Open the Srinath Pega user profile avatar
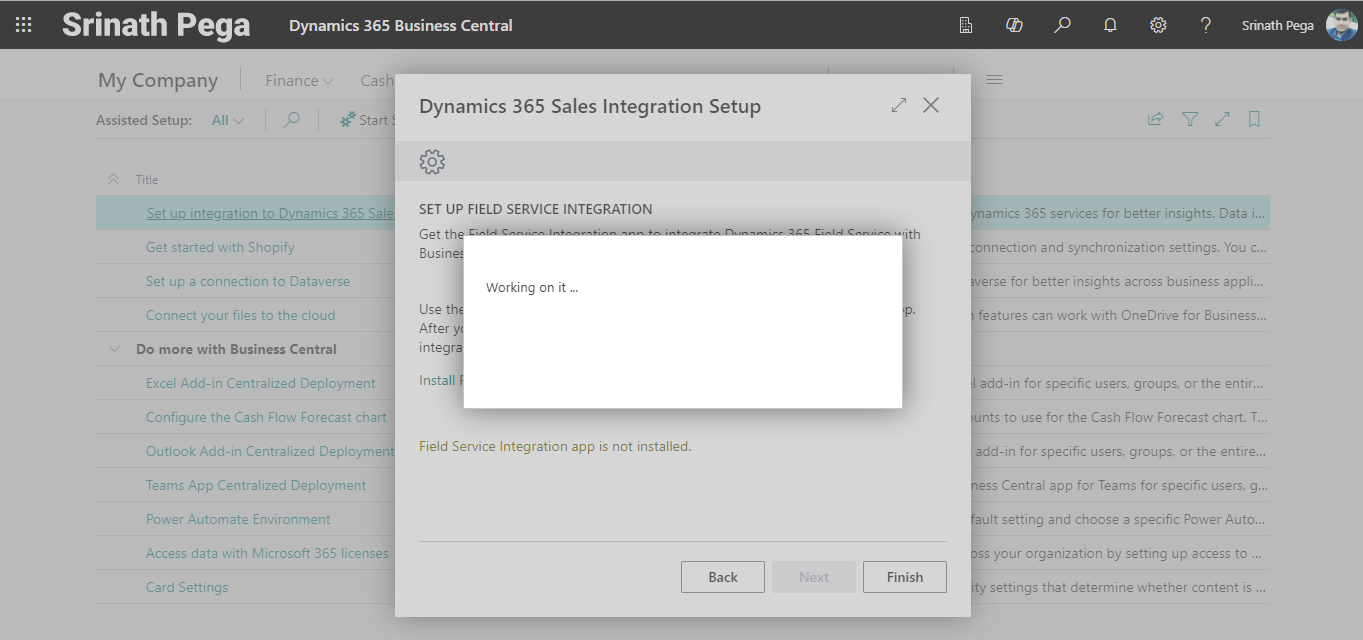1363x640 pixels. point(1341,25)
